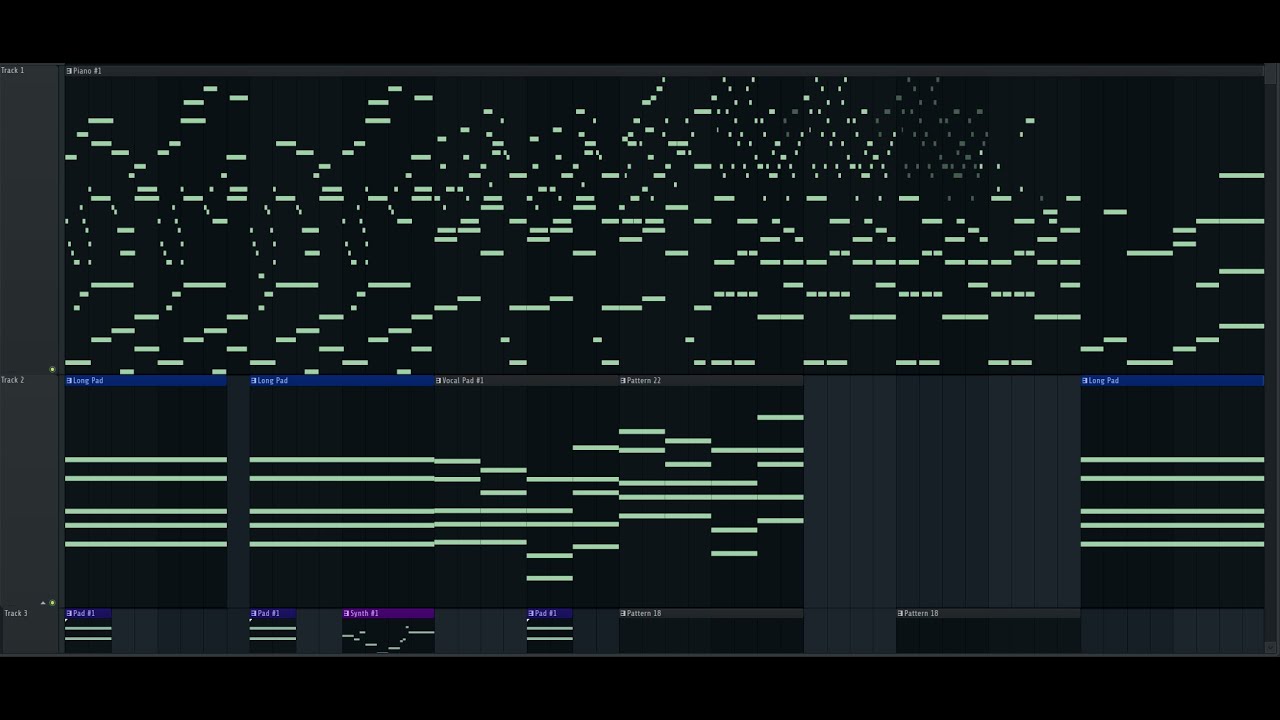Select the Track 2 label
The width and height of the screenshot is (1280, 720).
[13, 380]
